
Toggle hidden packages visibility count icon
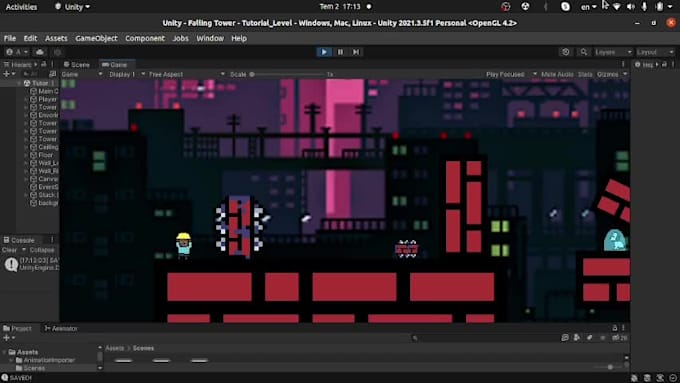tap(620, 338)
